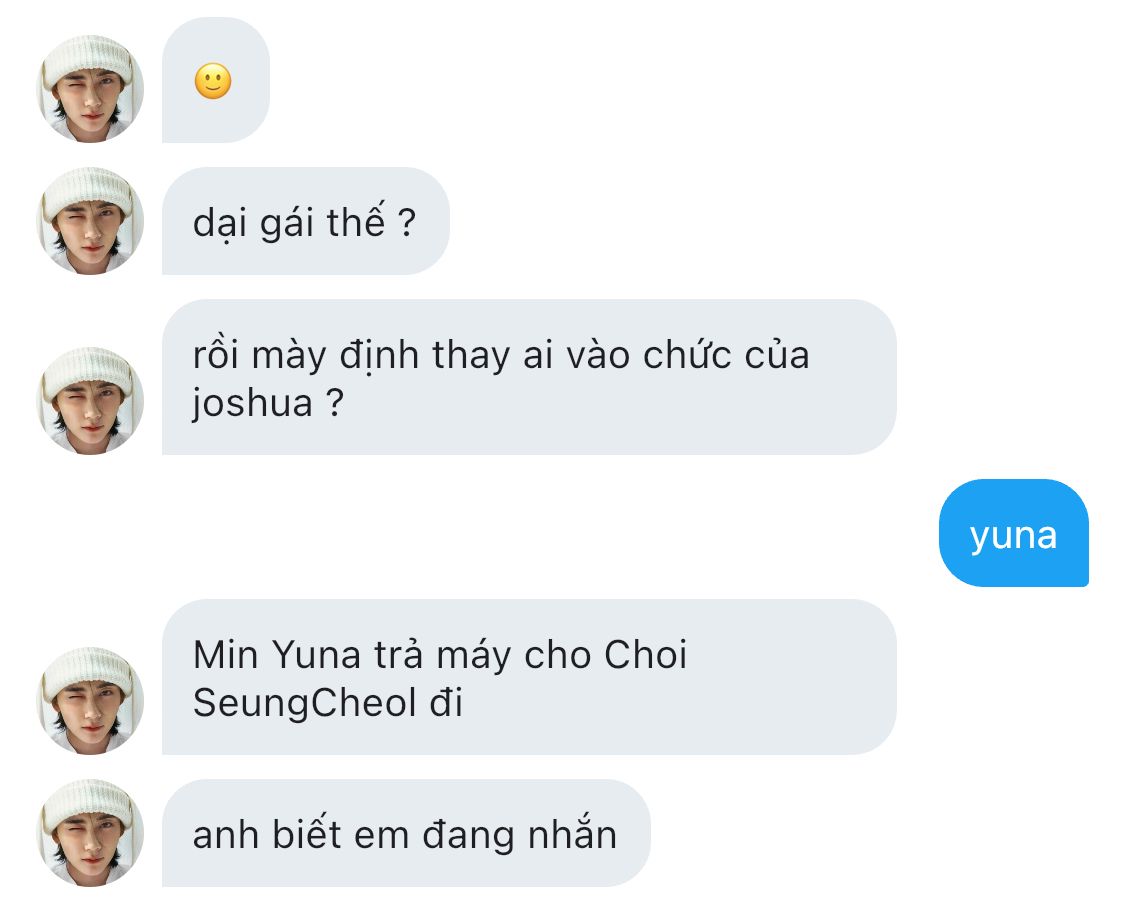This screenshot has width=1125, height=904.
Task: Click the avatar beside the smiley emoji message
Action: [91, 89]
